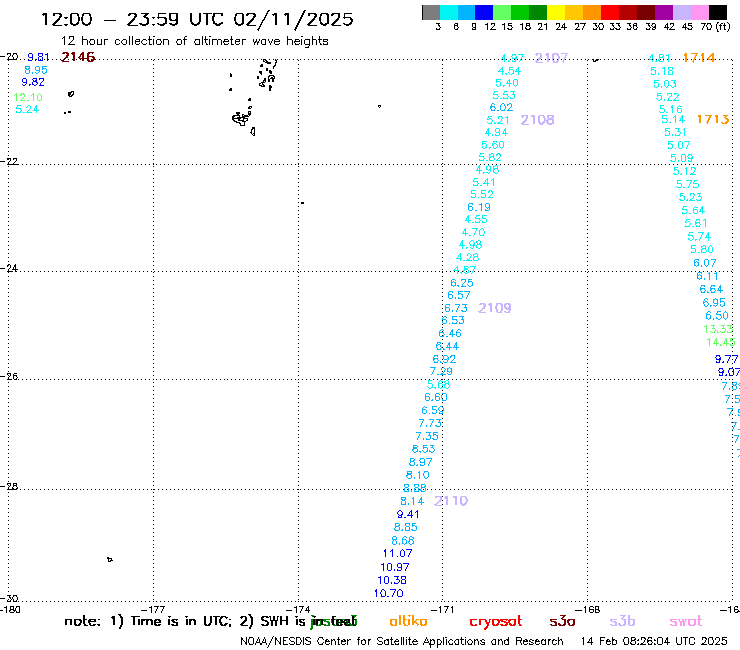The width and height of the screenshot is (740, 650).
Task: Click the 'swot' satellite legend label
Action: click(686, 622)
